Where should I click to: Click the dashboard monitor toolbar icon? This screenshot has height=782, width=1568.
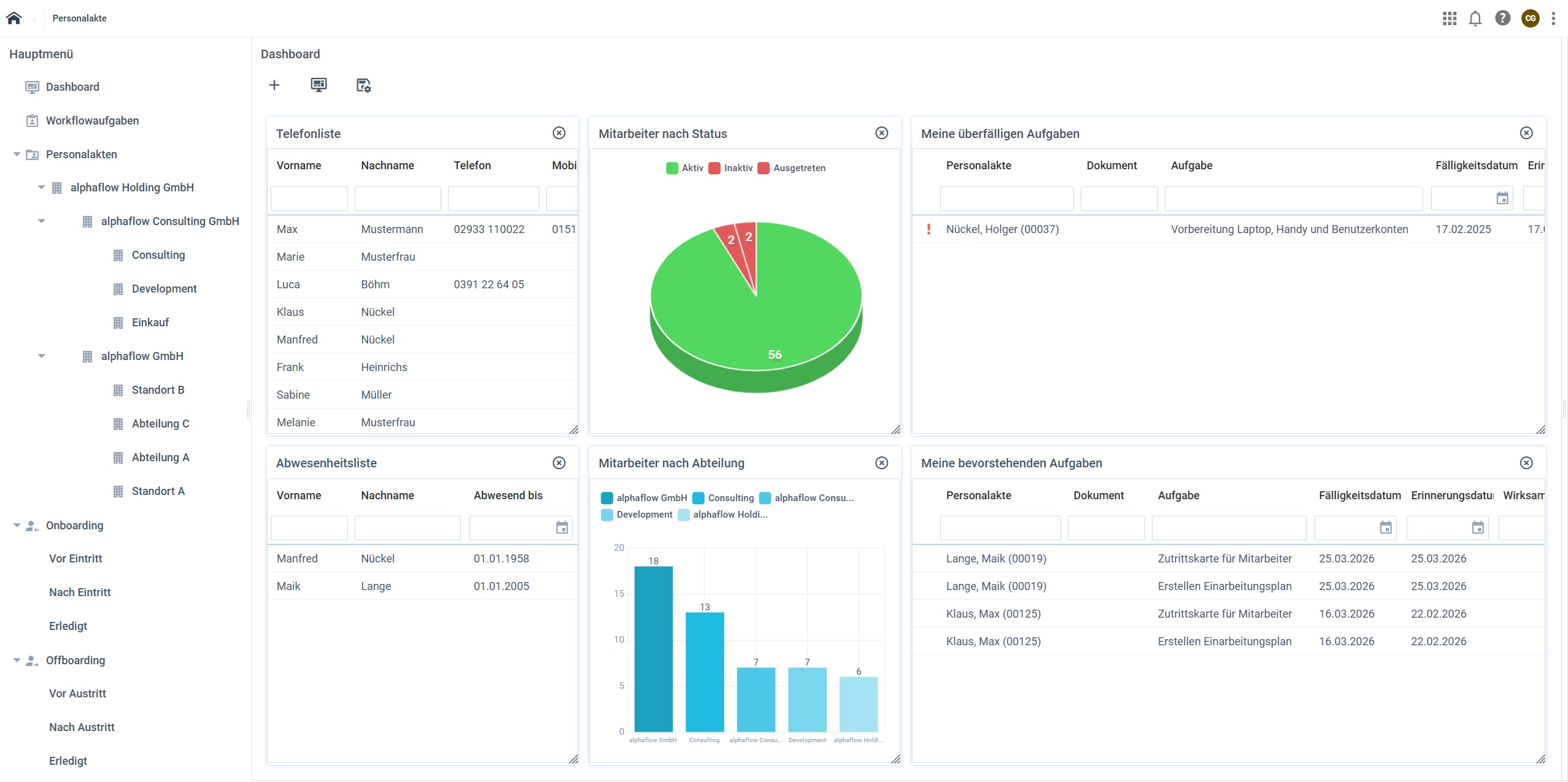click(x=319, y=85)
